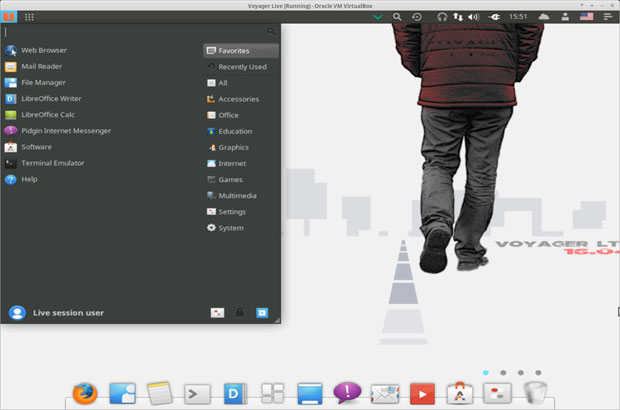Screen dimensions: 620x410
Task: Select the Favorites category
Action: [241, 51]
